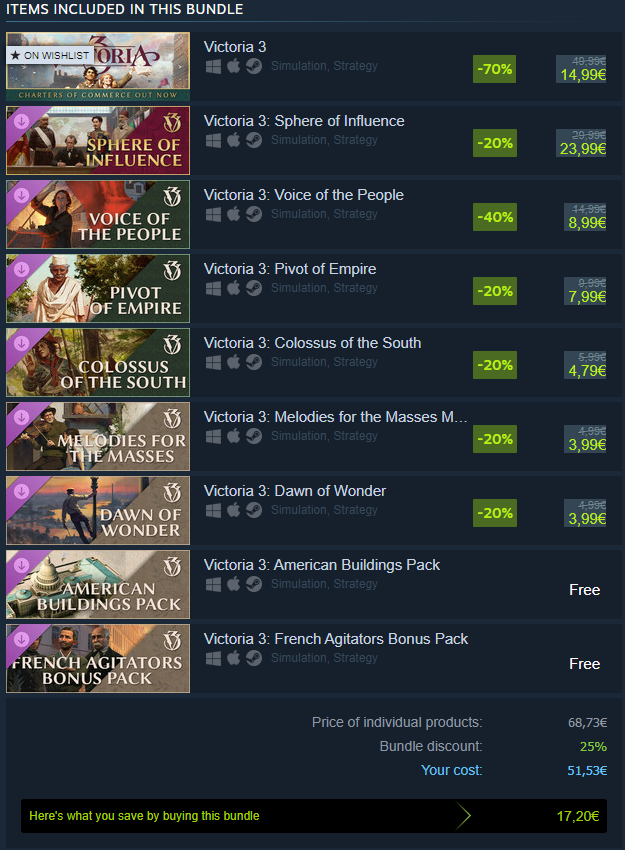Click the ON WISHLIST tag on Victoria 3
This screenshot has width=625, height=850.
click(x=50, y=55)
